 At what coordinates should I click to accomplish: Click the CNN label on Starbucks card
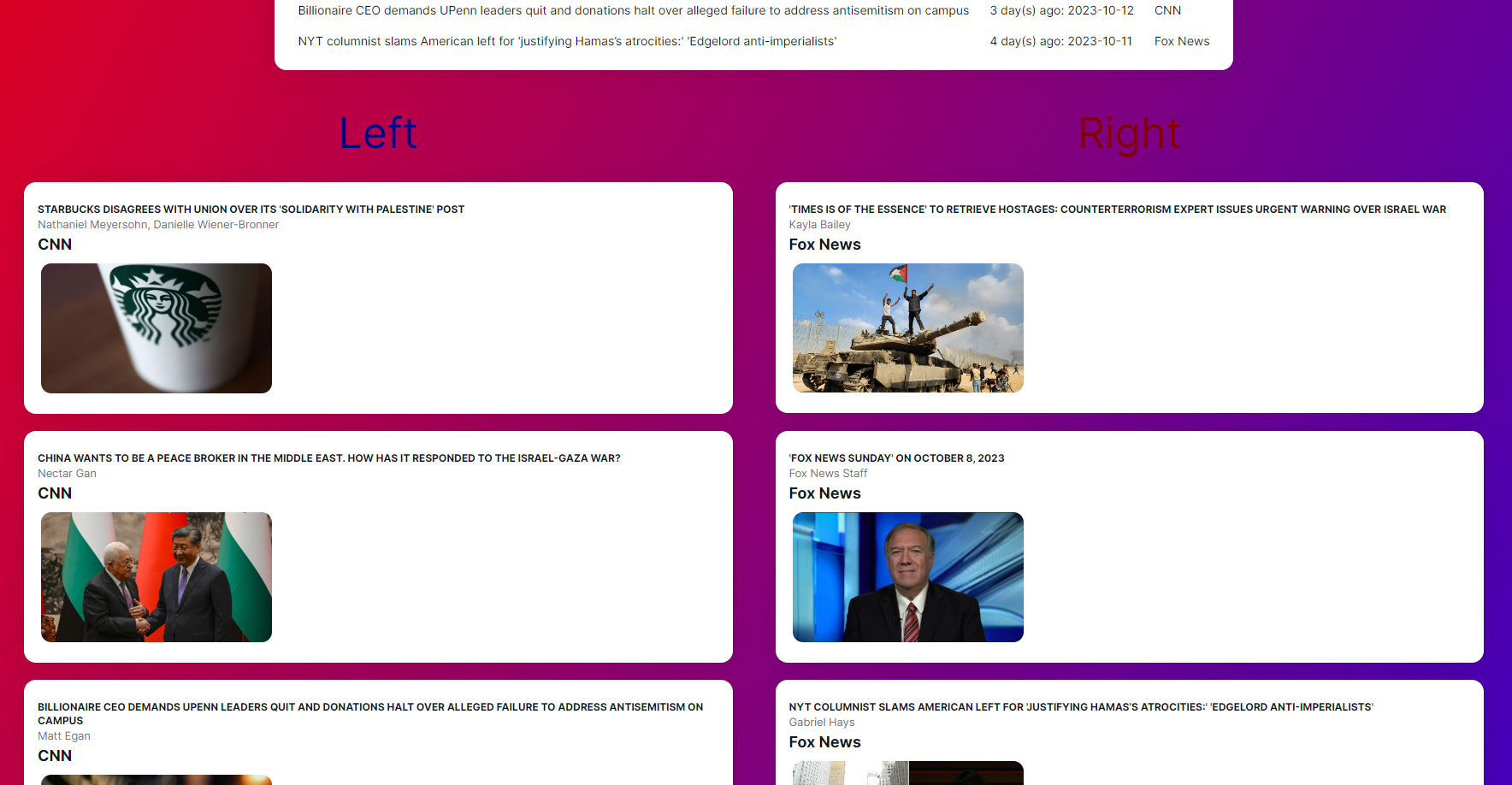[x=55, y=245]
